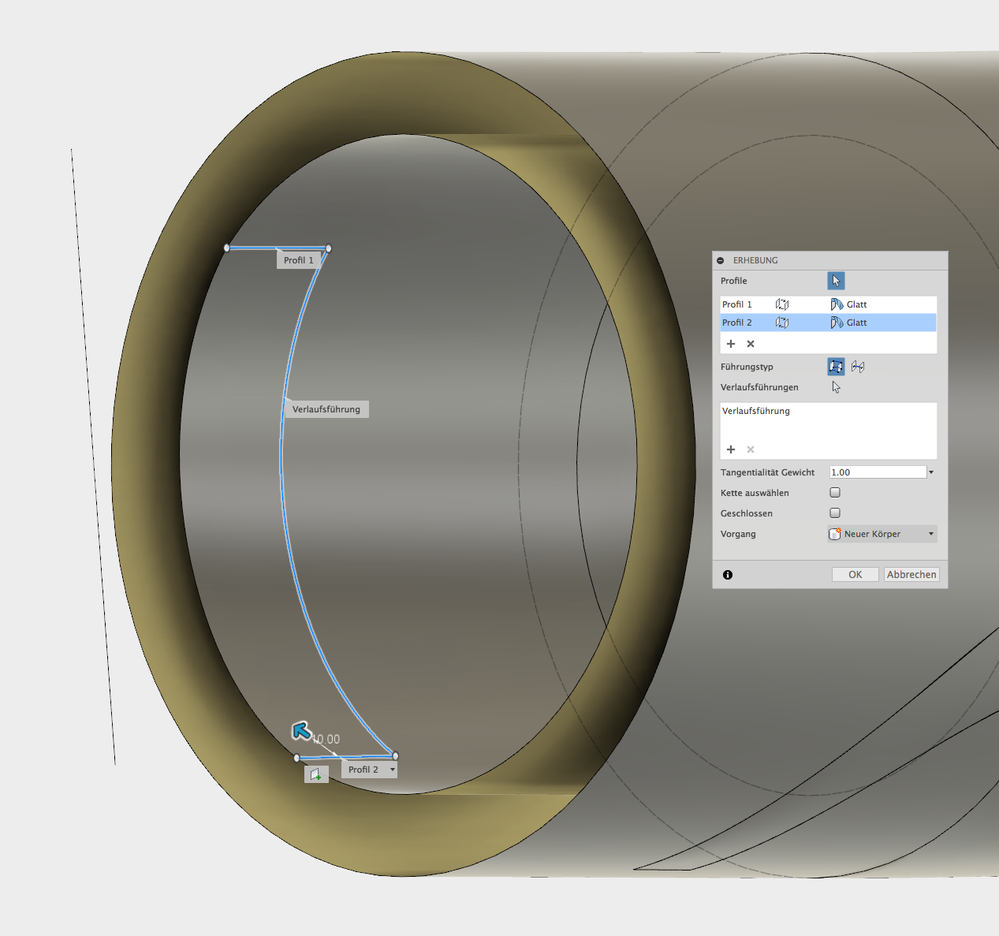Add a new rail with plus icon

click(x=731, y=449)
